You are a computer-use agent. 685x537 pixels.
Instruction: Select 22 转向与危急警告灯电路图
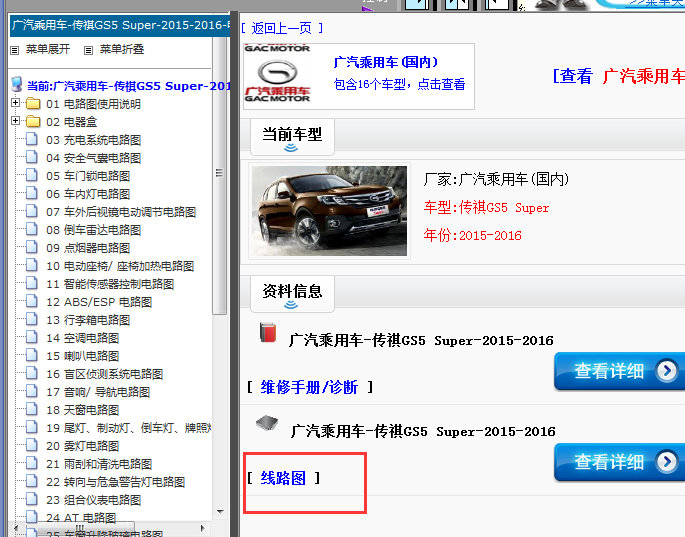[116, 482]
